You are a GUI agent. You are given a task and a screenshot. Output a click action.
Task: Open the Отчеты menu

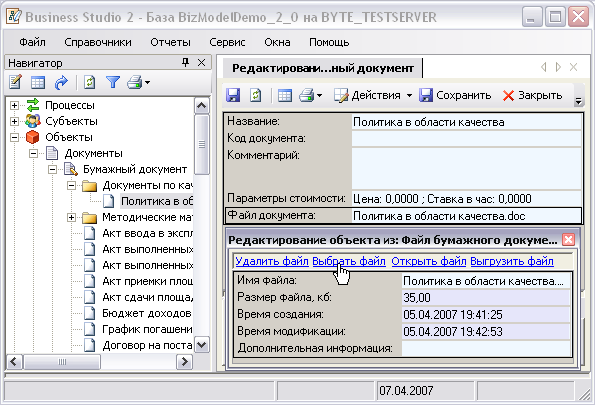[170, 42]
